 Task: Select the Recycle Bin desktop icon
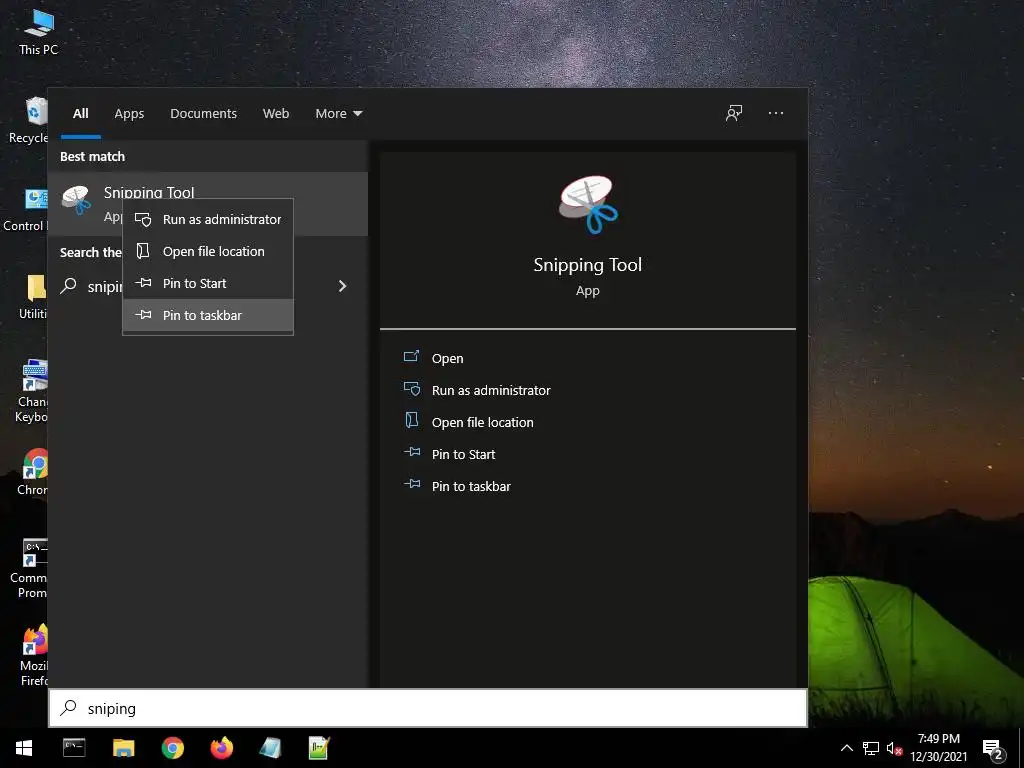[28, 121]
